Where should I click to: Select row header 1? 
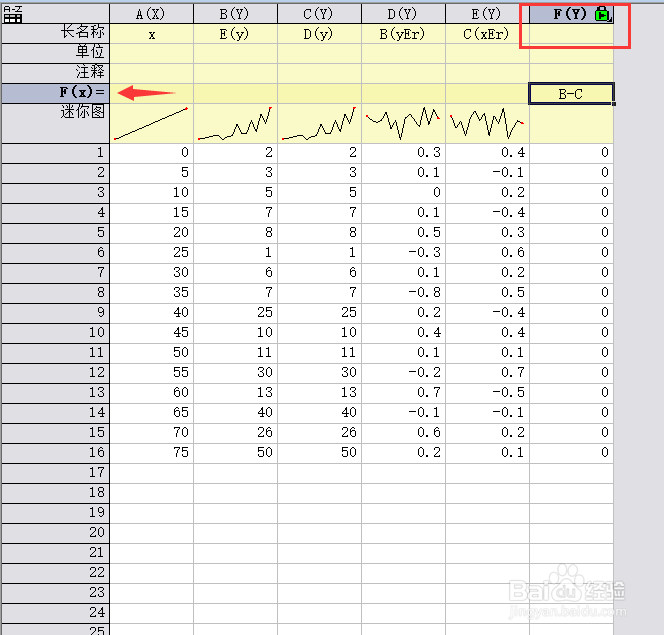[55, 152]
